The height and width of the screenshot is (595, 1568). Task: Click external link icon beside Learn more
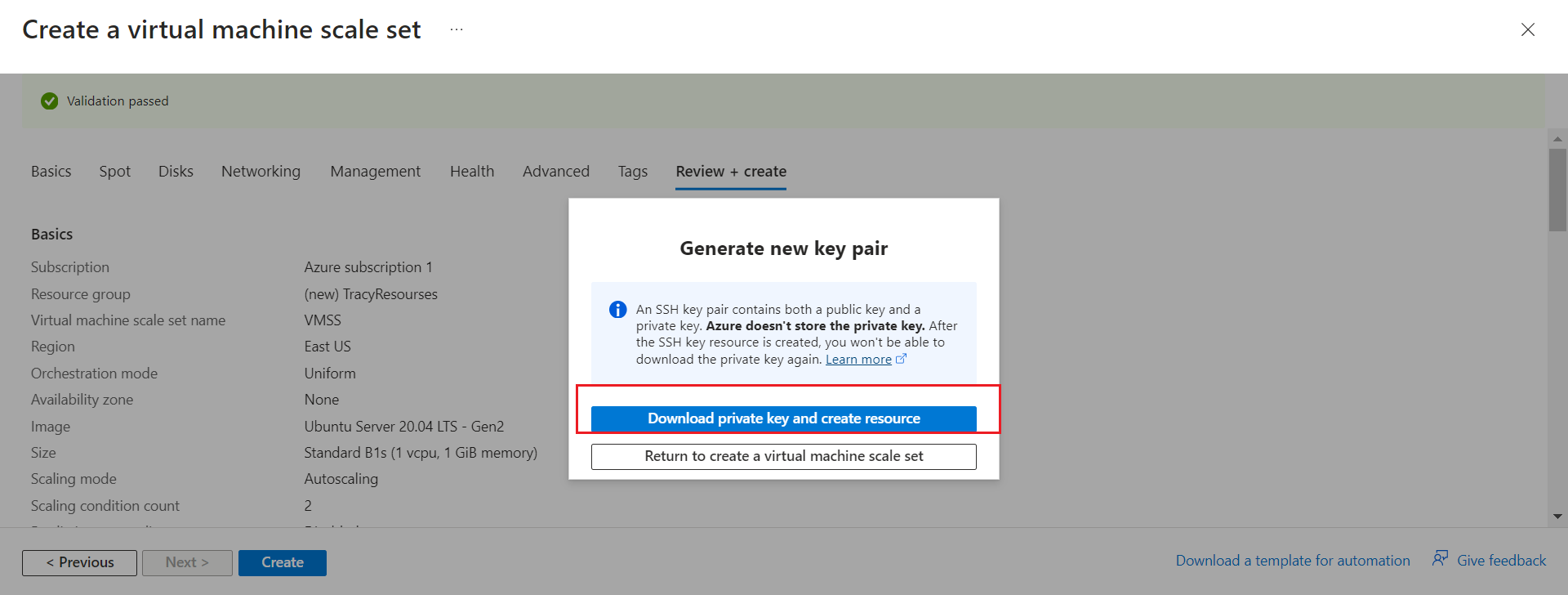(902, 359)
